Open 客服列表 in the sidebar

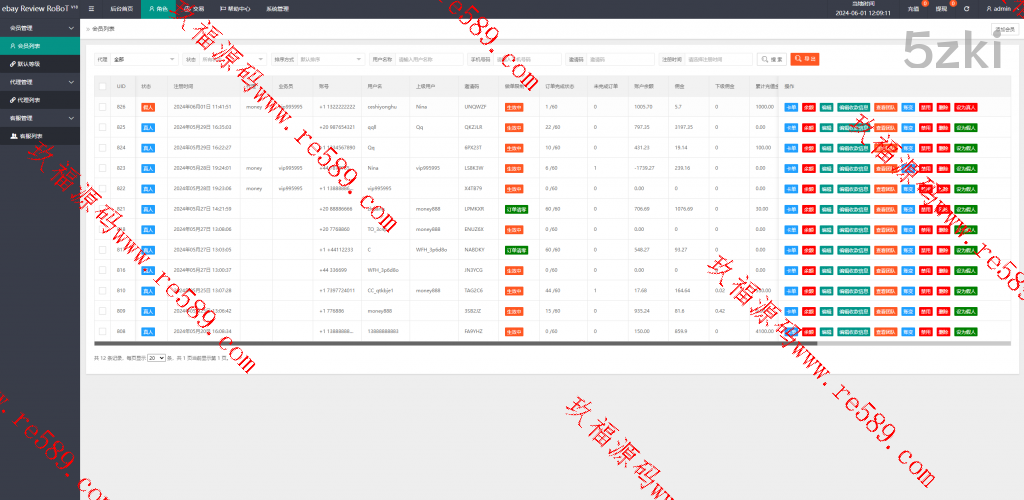tap(40, 135)
